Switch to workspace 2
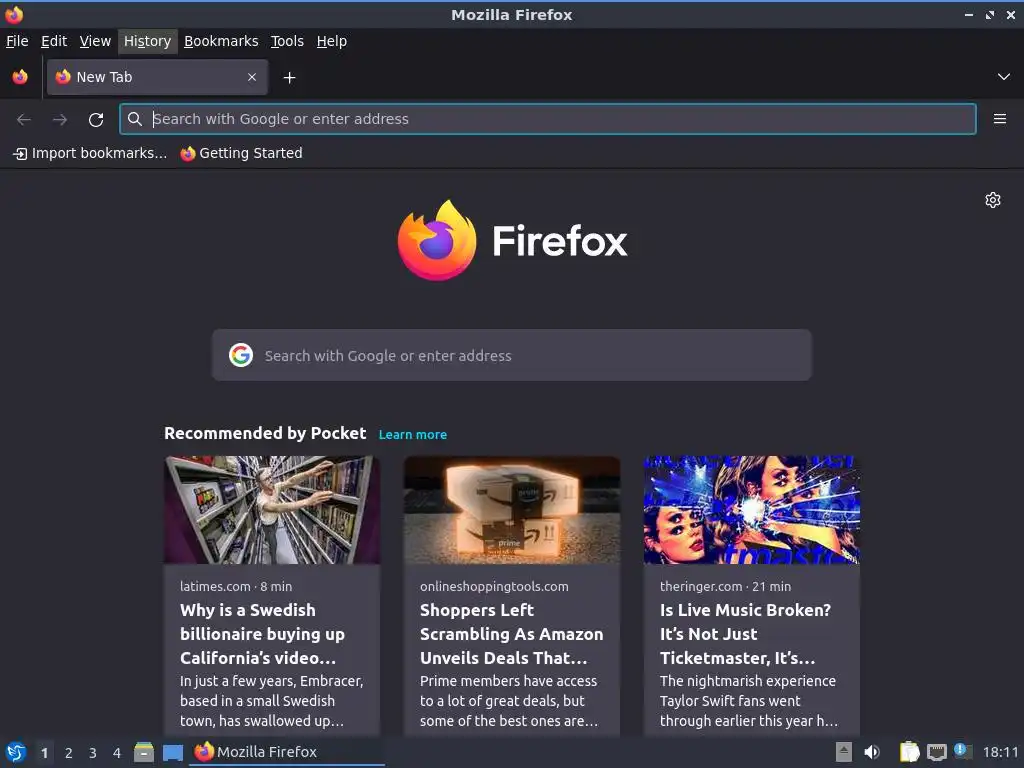Image resolution: width=1024 pixels, height=768 pixels. (69, 753)
